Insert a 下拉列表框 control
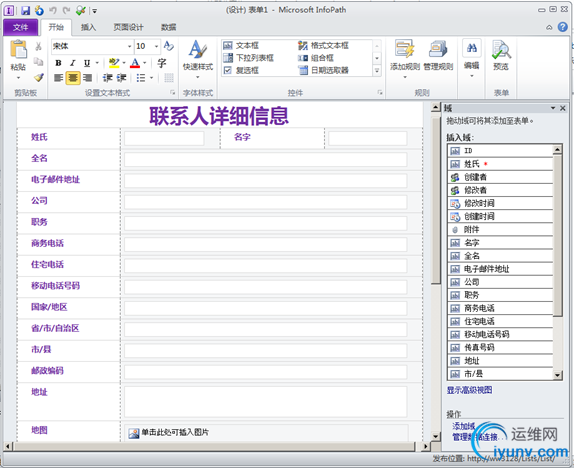The width and height of the screenshot is (574, 468). click(249, 58)
